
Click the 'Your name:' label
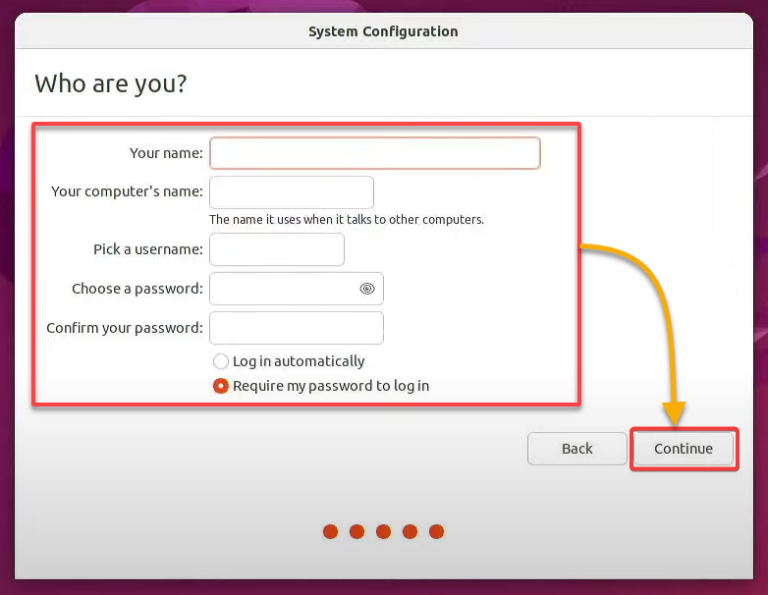(166, 153)
